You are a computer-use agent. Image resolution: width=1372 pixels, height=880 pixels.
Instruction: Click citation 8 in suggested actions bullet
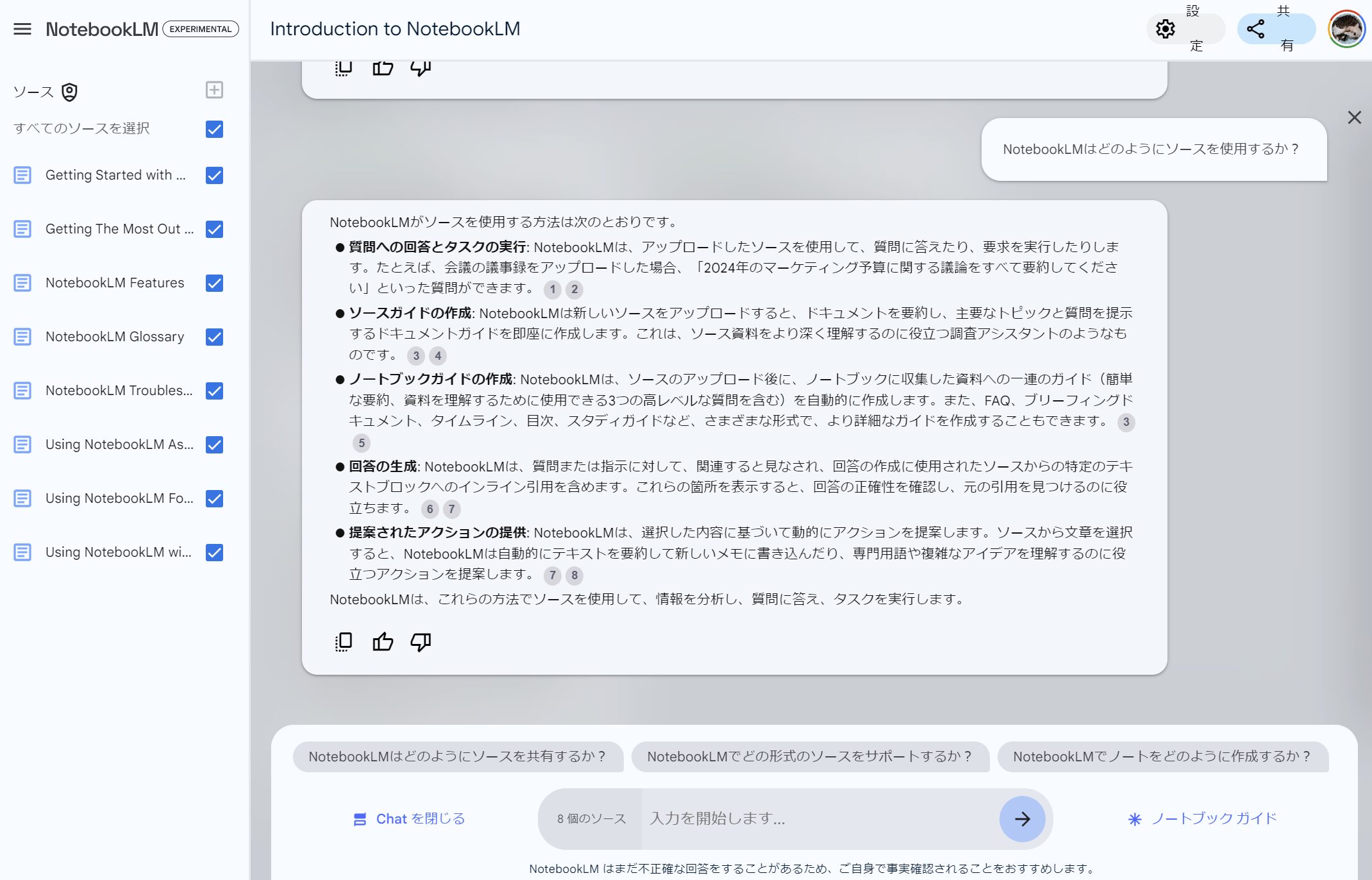pyautogui.click(x=574, y=575)
